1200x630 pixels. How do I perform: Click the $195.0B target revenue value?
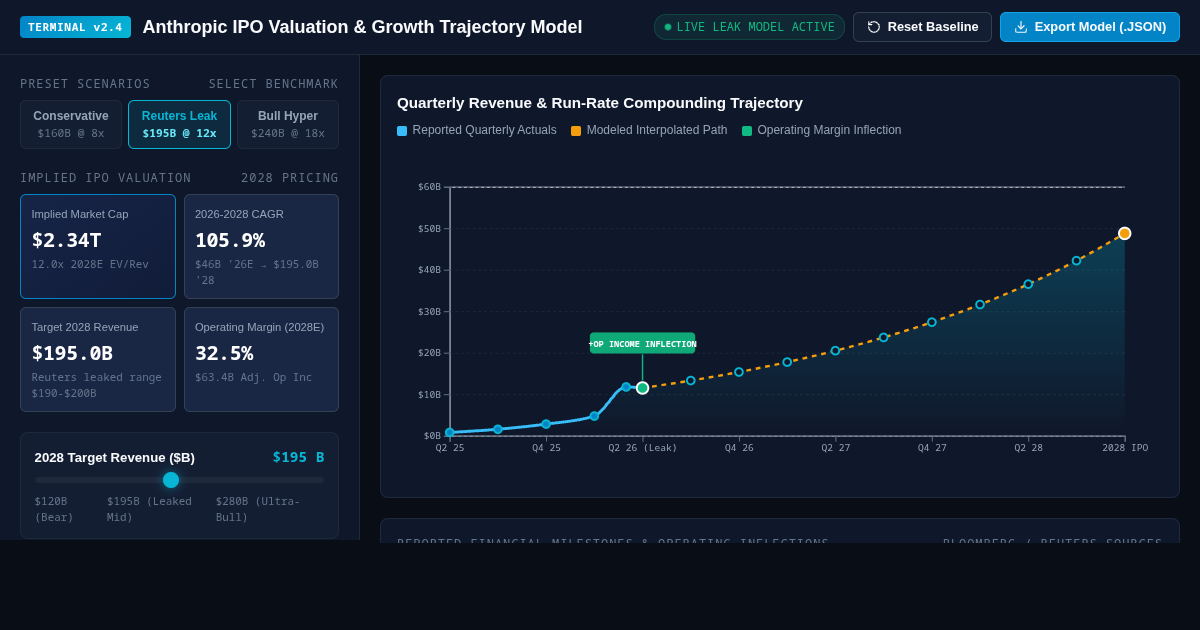tap(72, 353)
